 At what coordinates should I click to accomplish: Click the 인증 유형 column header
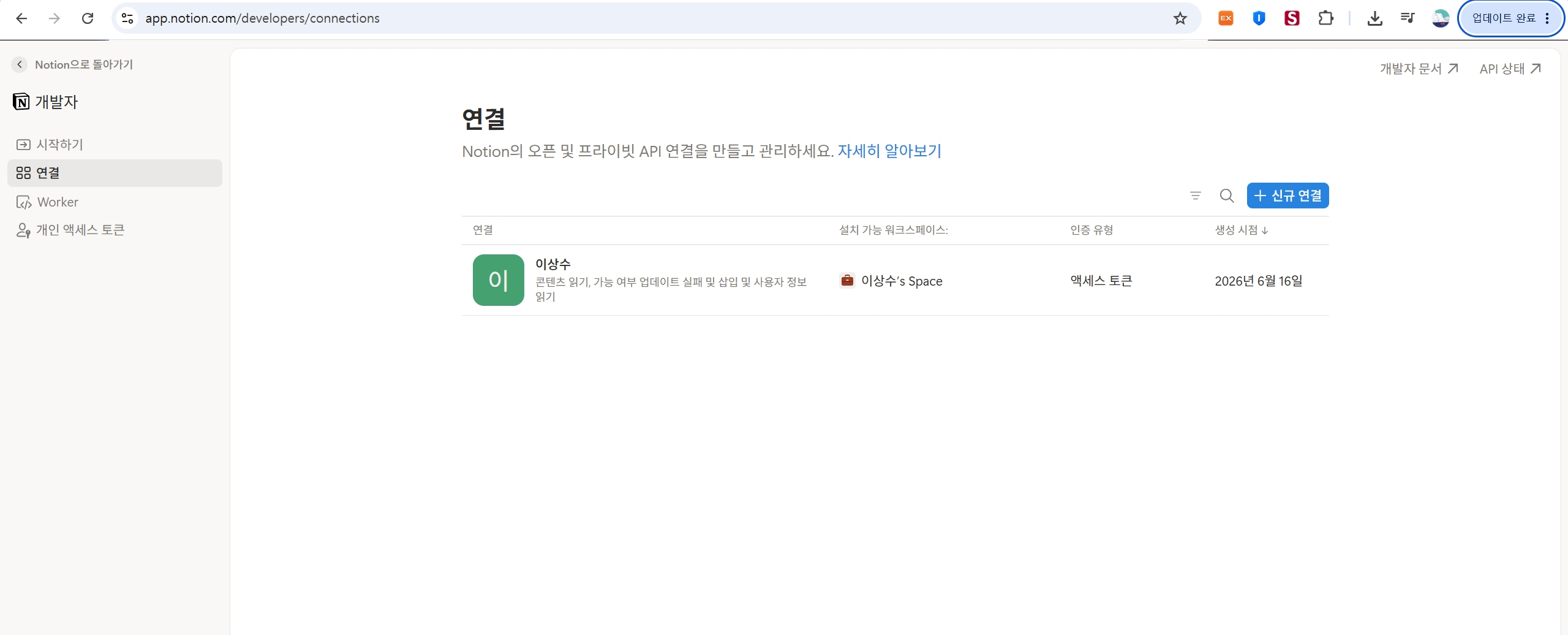[x=1091, y=230]
